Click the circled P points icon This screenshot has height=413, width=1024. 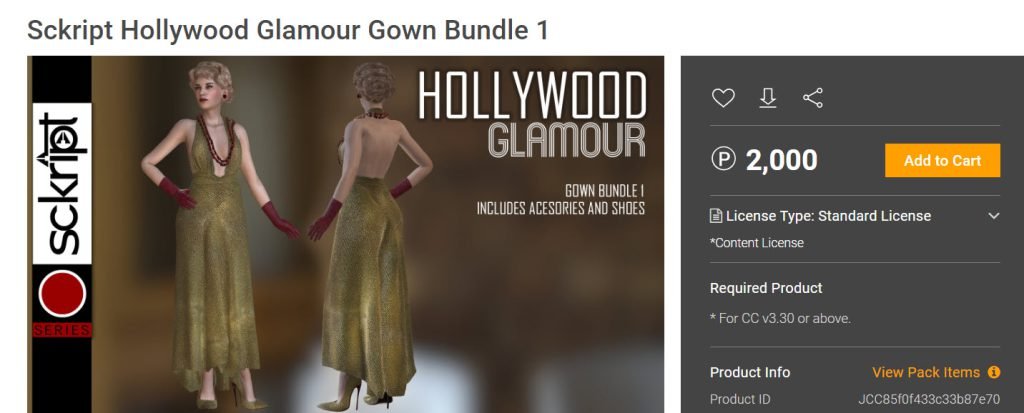point(724,159)
